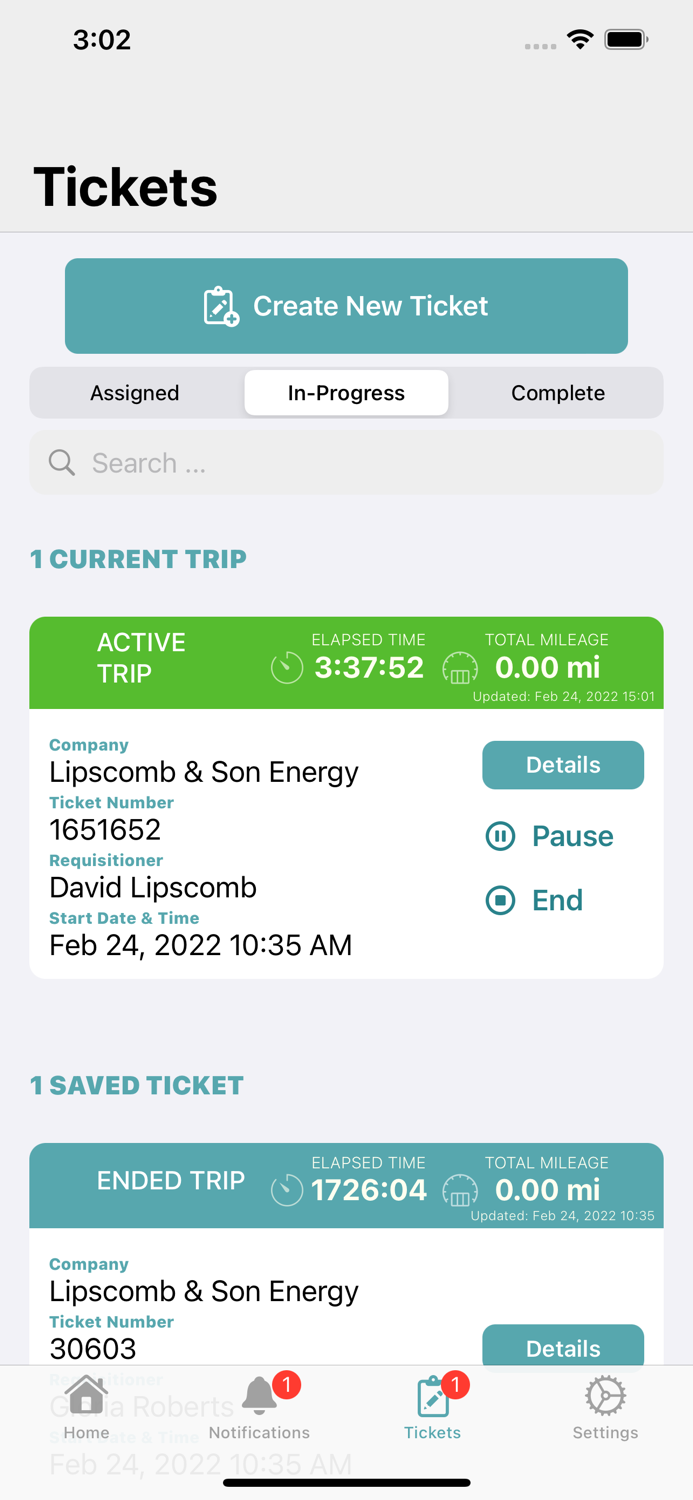
Task: Click the magnifying glass search icon
Action: 61,462
